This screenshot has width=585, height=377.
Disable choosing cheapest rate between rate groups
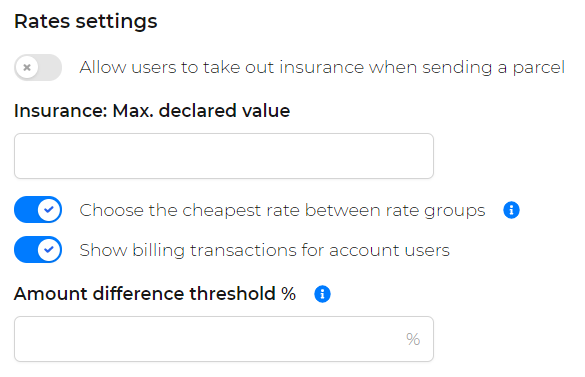click(x=38, y=210)
